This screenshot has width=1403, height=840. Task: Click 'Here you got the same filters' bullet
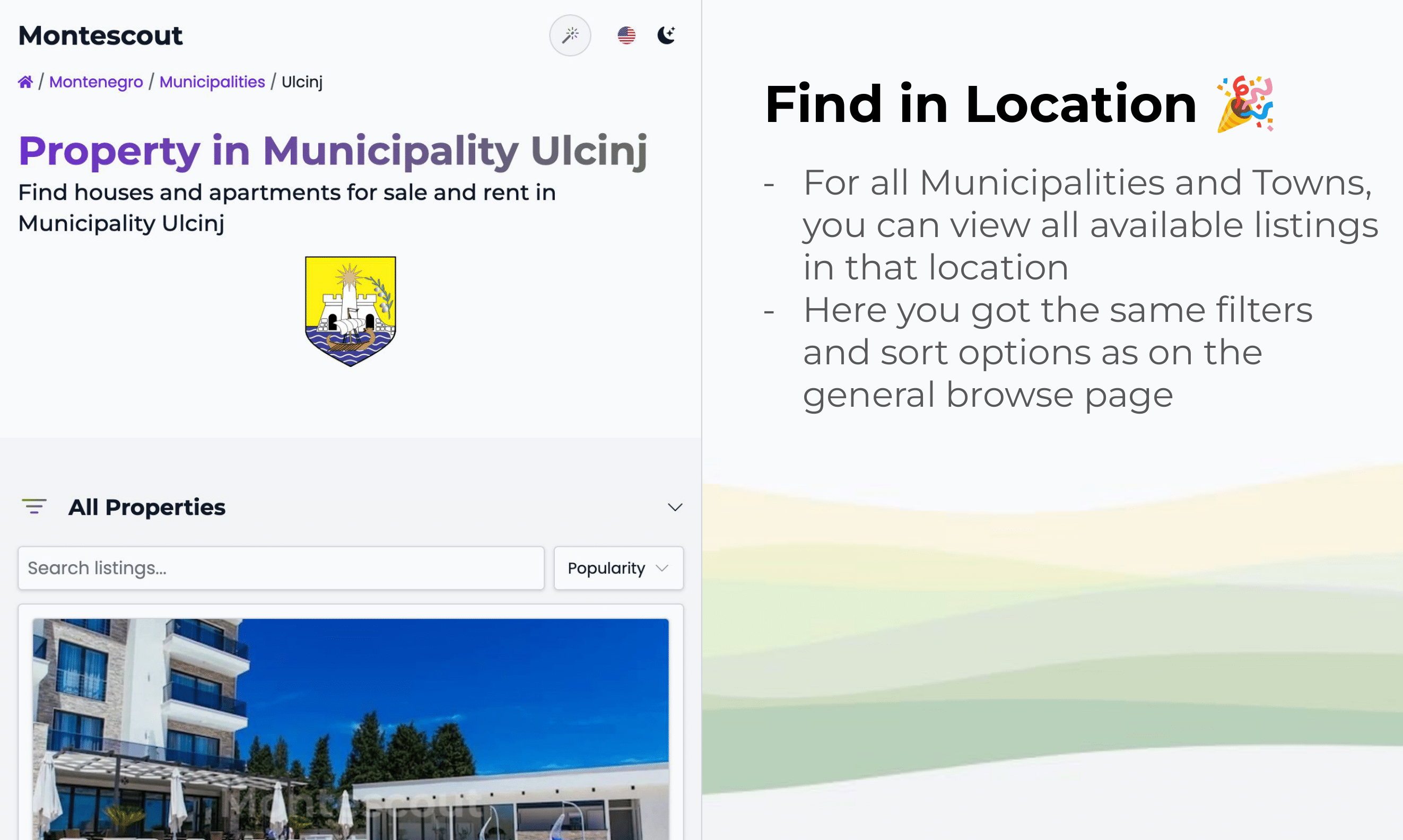1057,353
